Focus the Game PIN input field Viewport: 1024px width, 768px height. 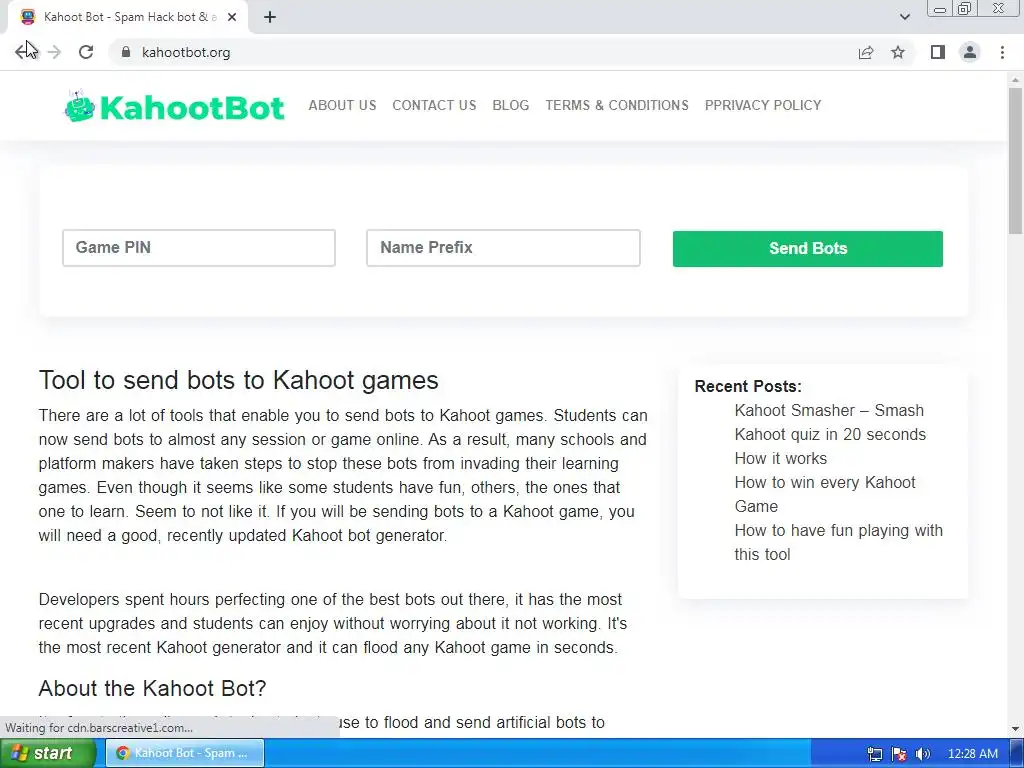pos(199,248)
